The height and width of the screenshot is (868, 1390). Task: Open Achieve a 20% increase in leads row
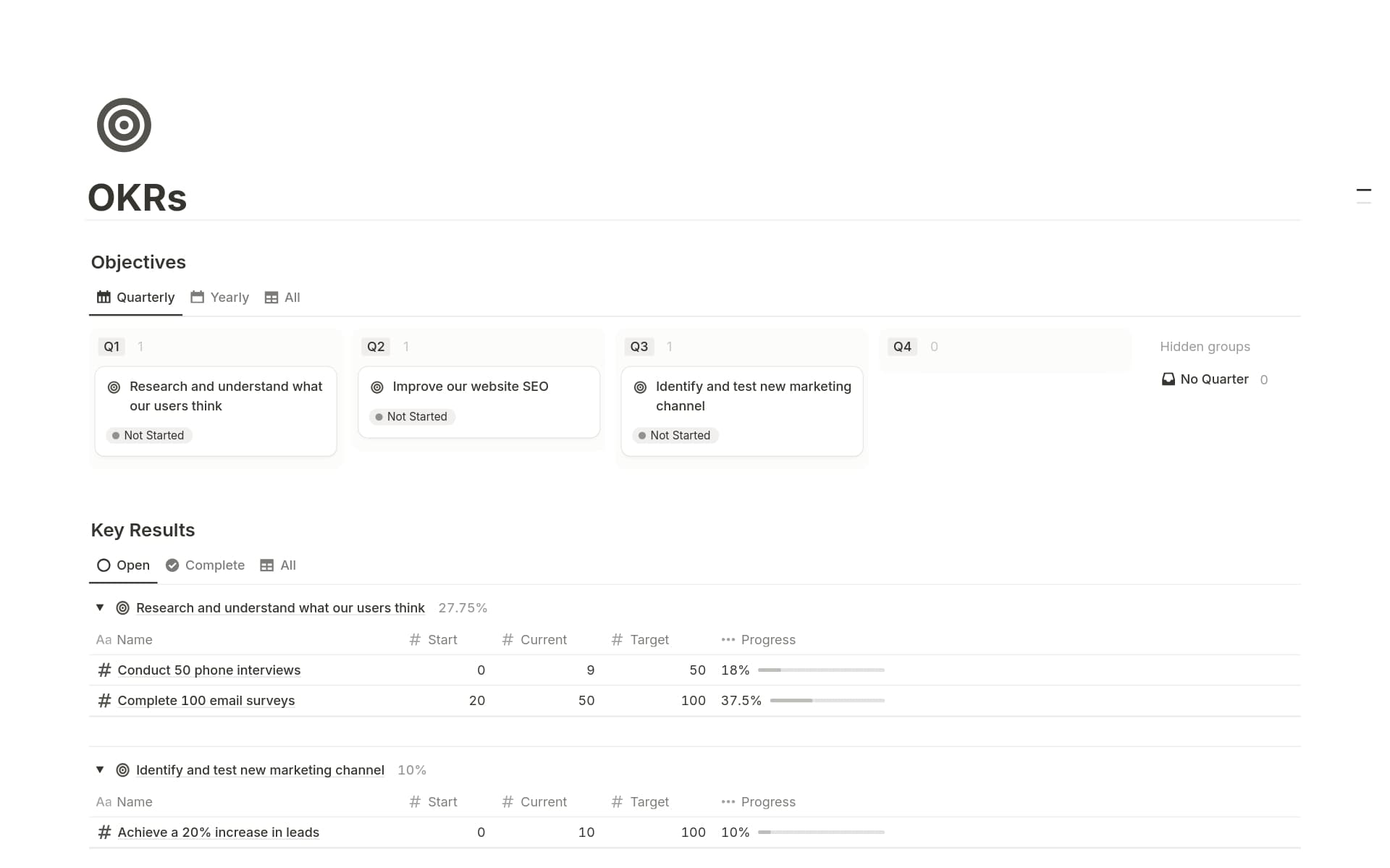pyautogui.click(x=218, y=833)
